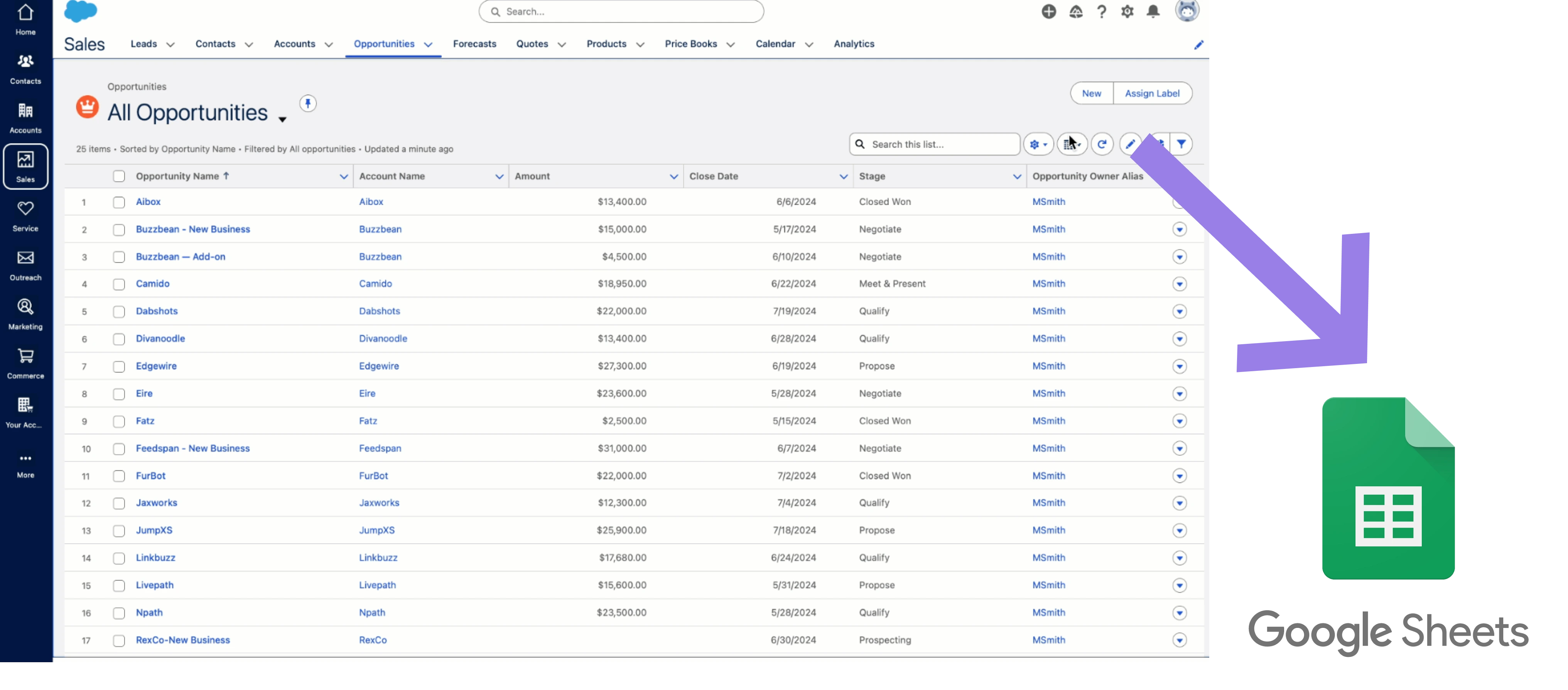Click the Opportunities crown icon
1568x690 pixels.
pyautogui.click(x=87, y=107)
